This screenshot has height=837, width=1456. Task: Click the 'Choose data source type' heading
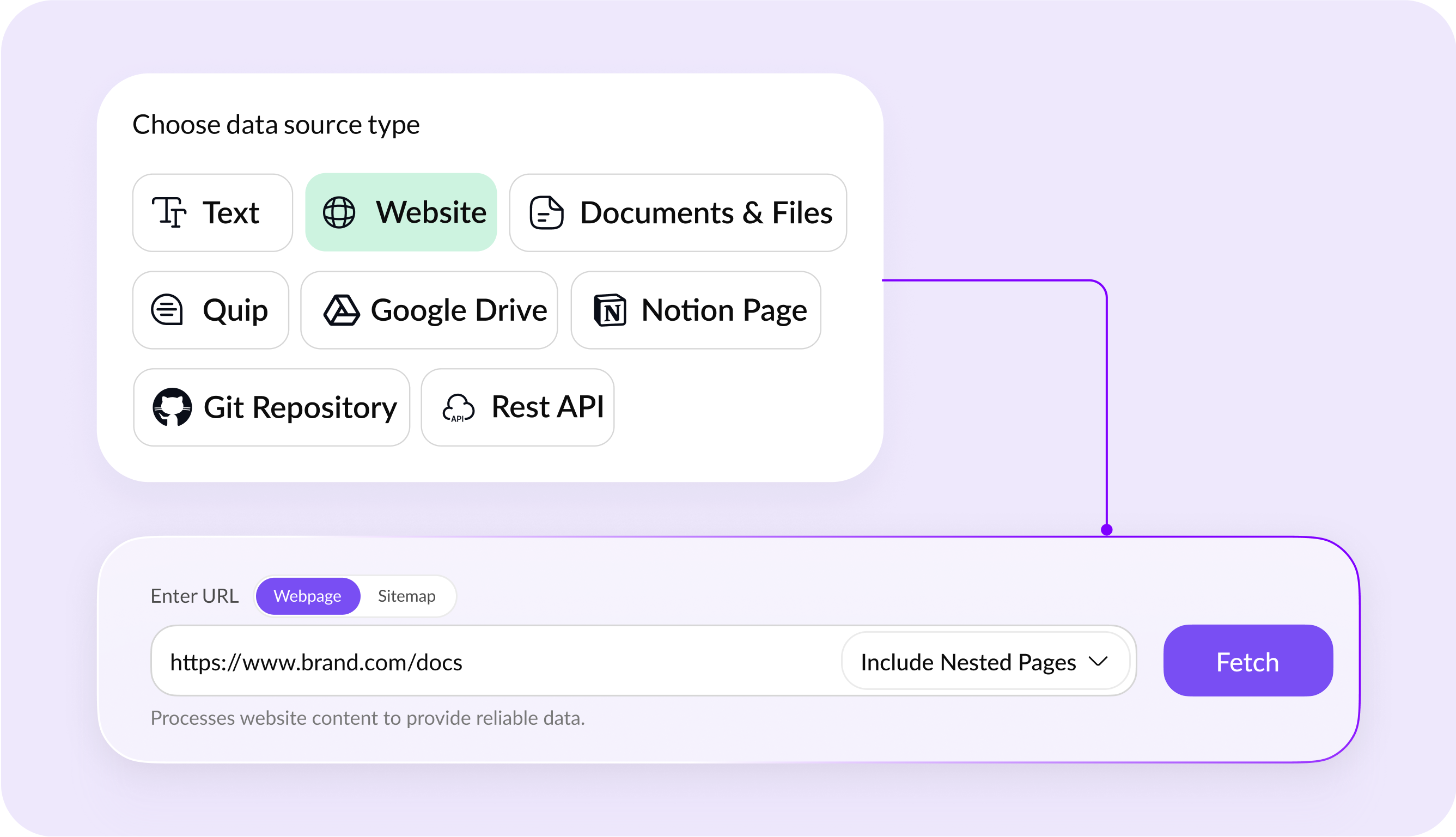tap(276, 125)
